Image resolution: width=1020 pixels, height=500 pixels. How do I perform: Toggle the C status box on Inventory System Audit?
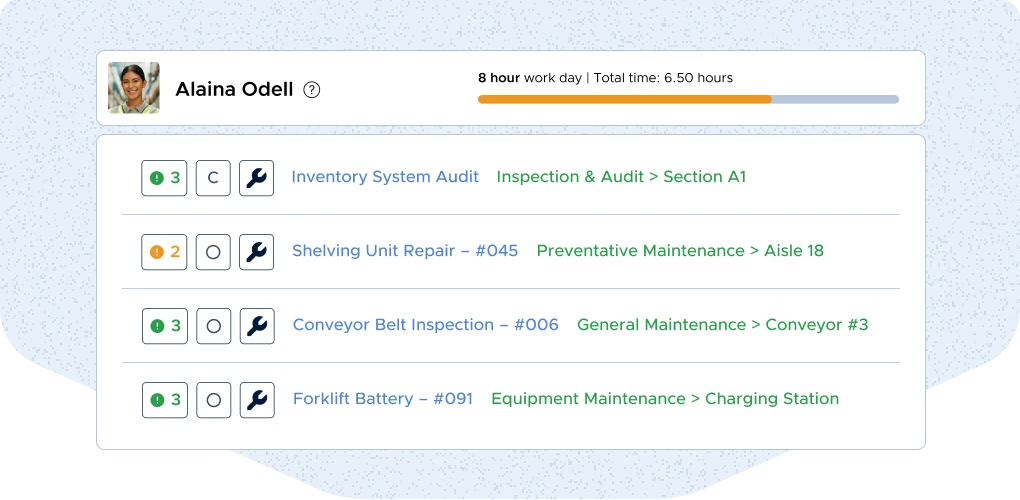pyautogui.click(x=213, y=178)
